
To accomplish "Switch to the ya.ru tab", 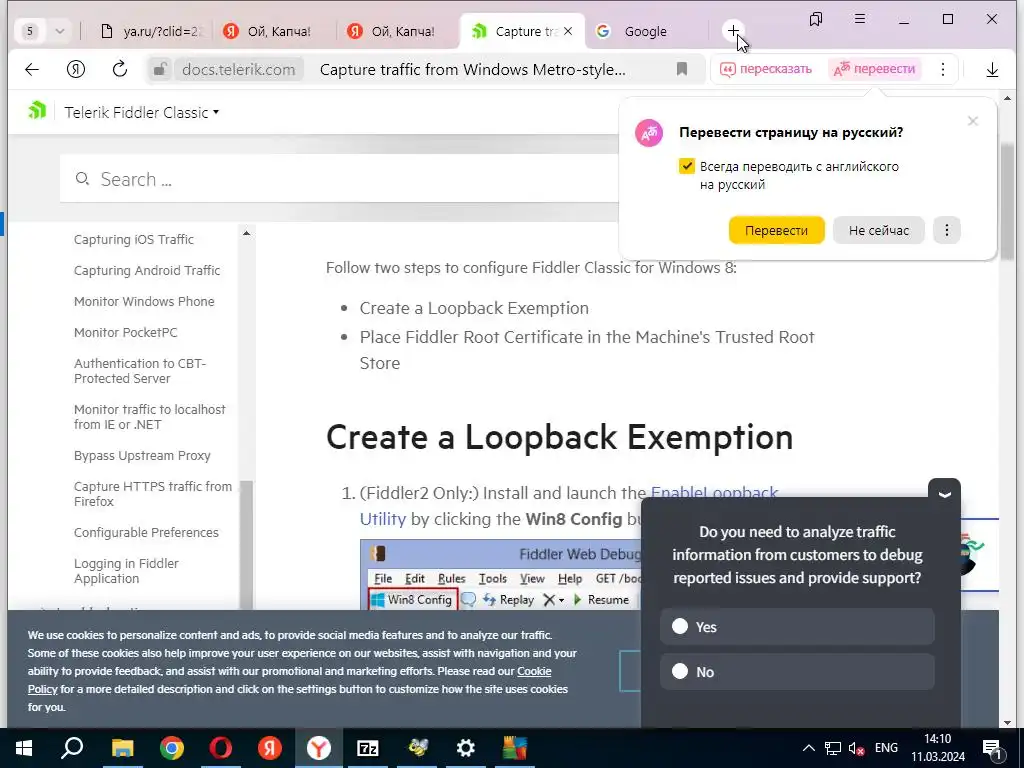I will coord(152,31).
